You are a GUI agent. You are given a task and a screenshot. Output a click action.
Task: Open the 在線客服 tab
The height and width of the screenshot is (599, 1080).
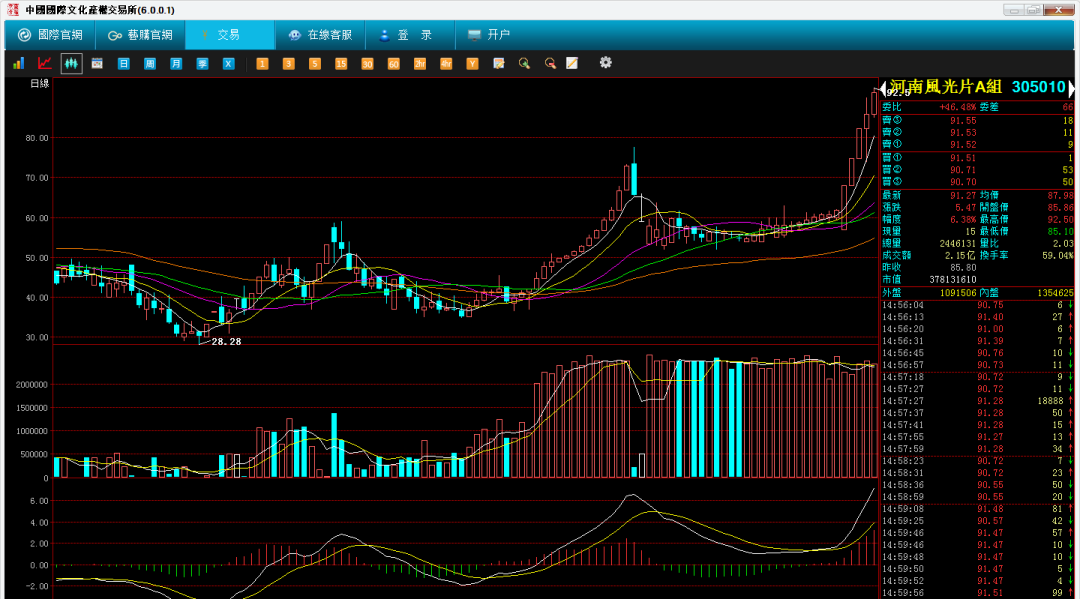(x=320, y=35)
